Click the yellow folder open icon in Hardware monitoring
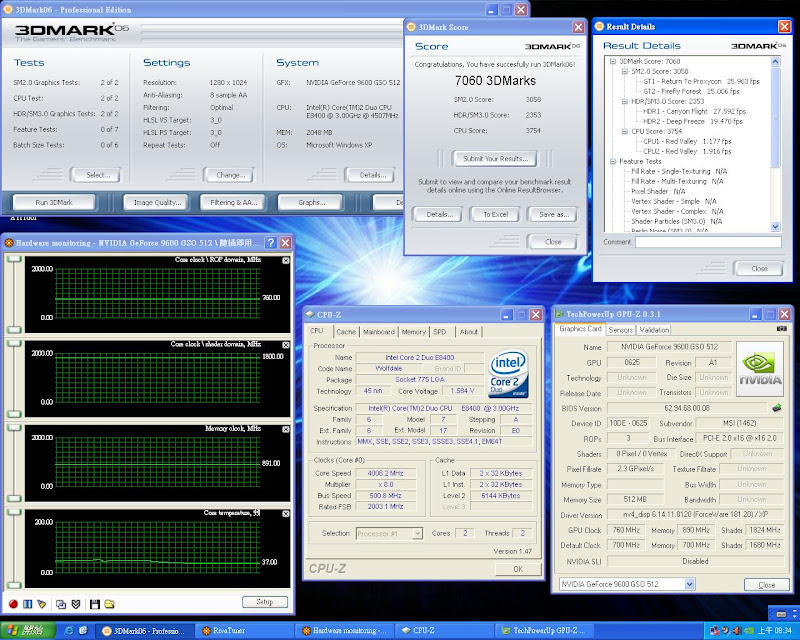 109,604
